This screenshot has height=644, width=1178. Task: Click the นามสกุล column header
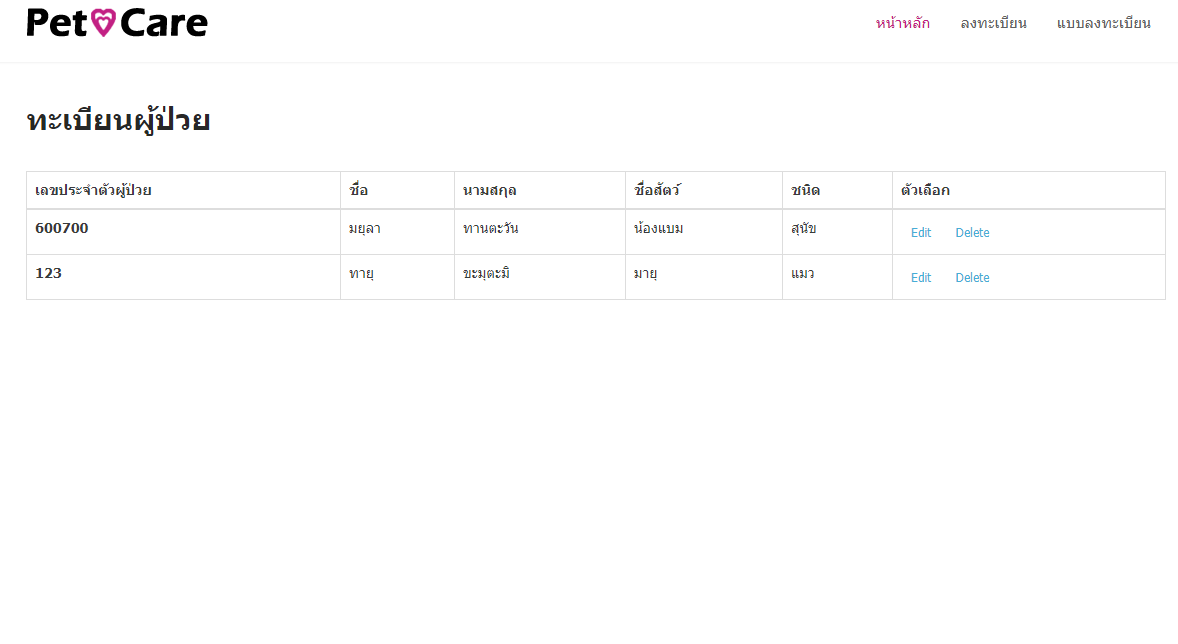(x=489, y=190)
